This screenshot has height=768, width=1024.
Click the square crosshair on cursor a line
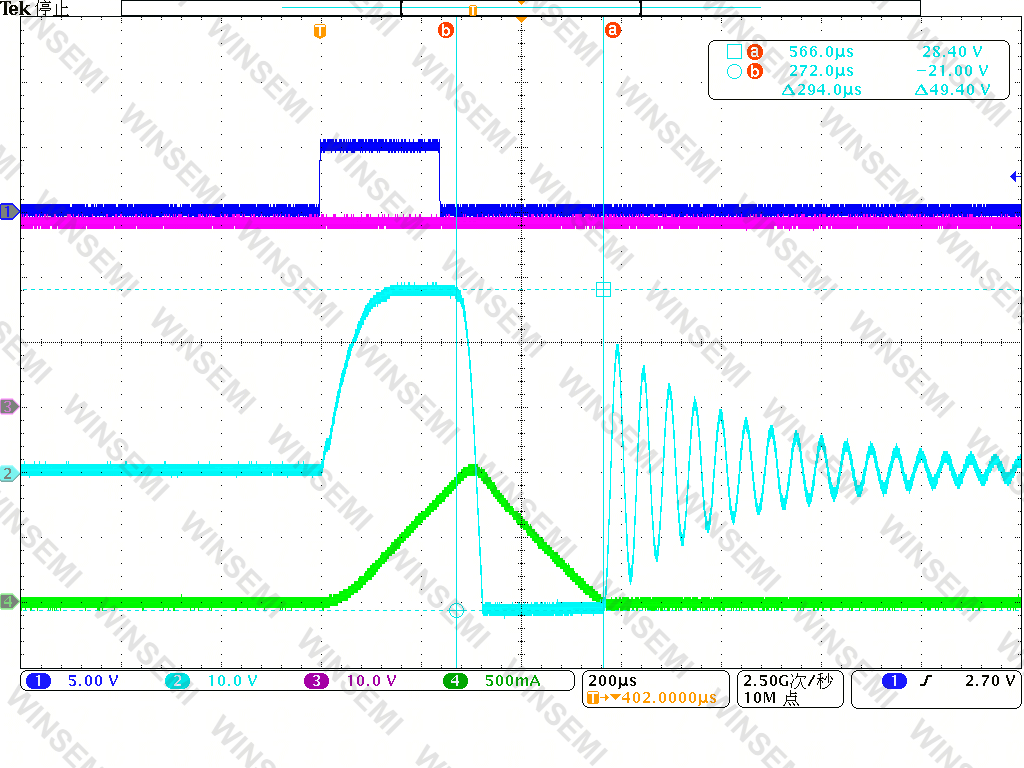(x=603, y=289)
